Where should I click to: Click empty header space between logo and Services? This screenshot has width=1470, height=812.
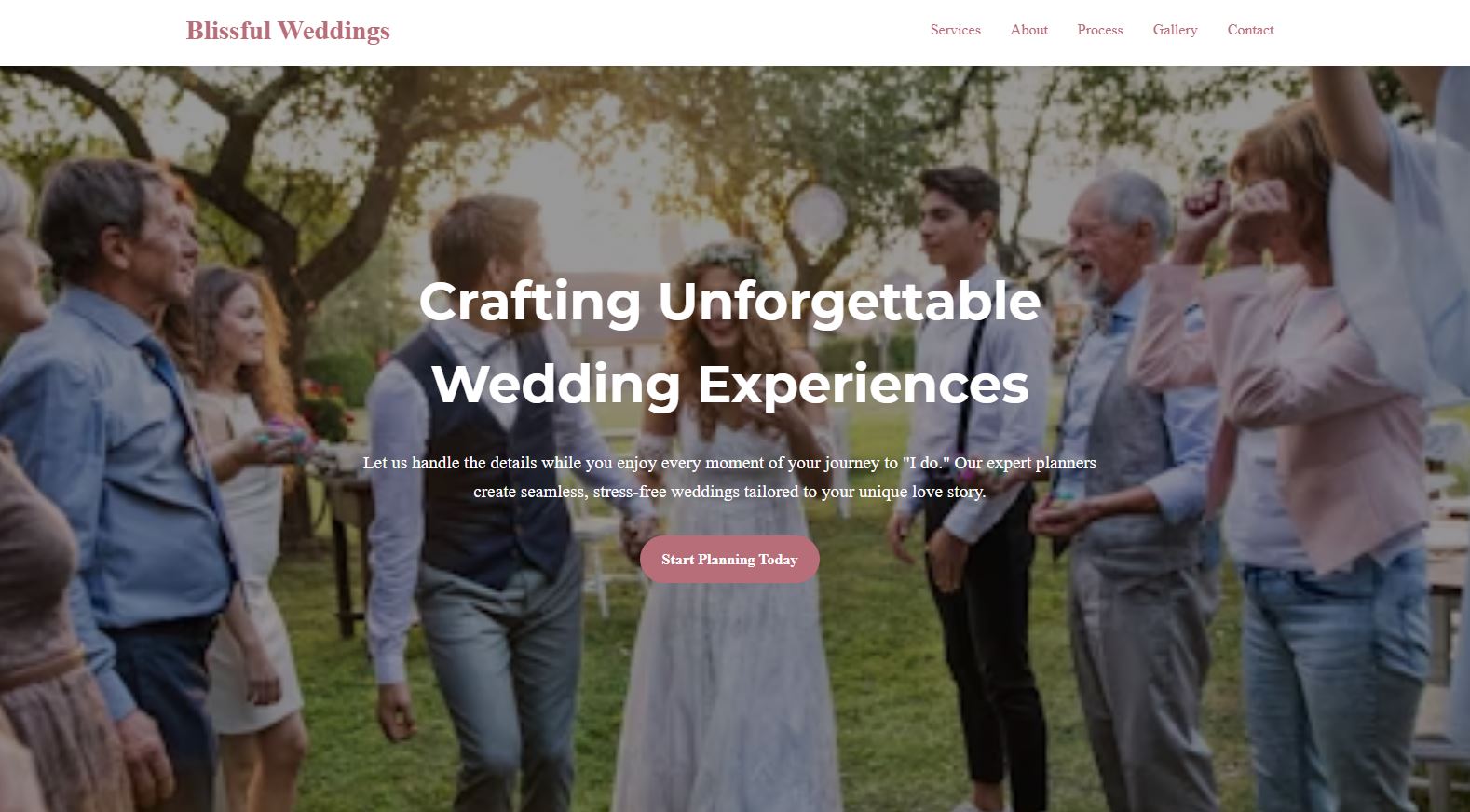coord(652,31)
